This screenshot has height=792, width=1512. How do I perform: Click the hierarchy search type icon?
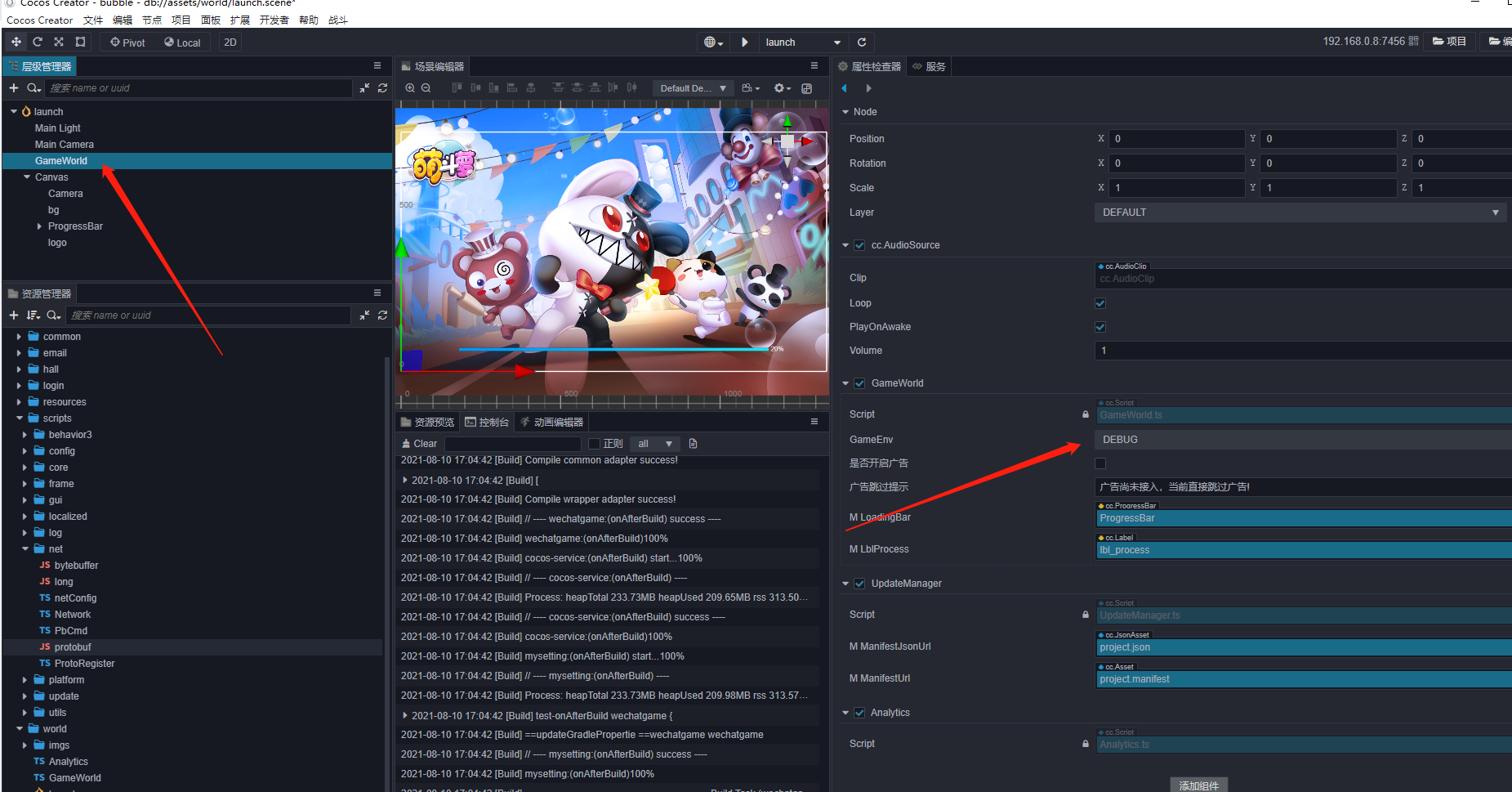point(33,87)
